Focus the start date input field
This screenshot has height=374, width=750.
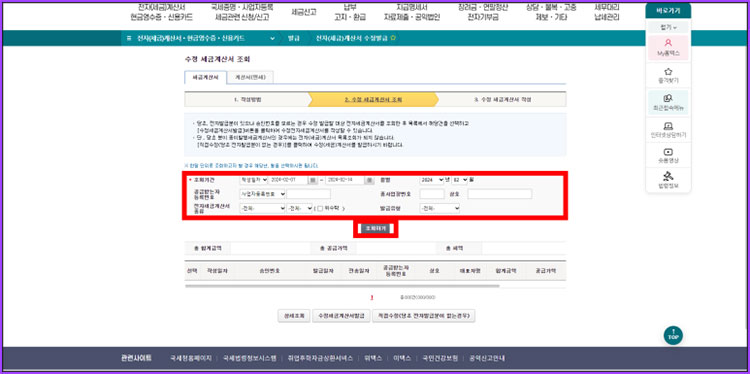click(x=289, y=180)
